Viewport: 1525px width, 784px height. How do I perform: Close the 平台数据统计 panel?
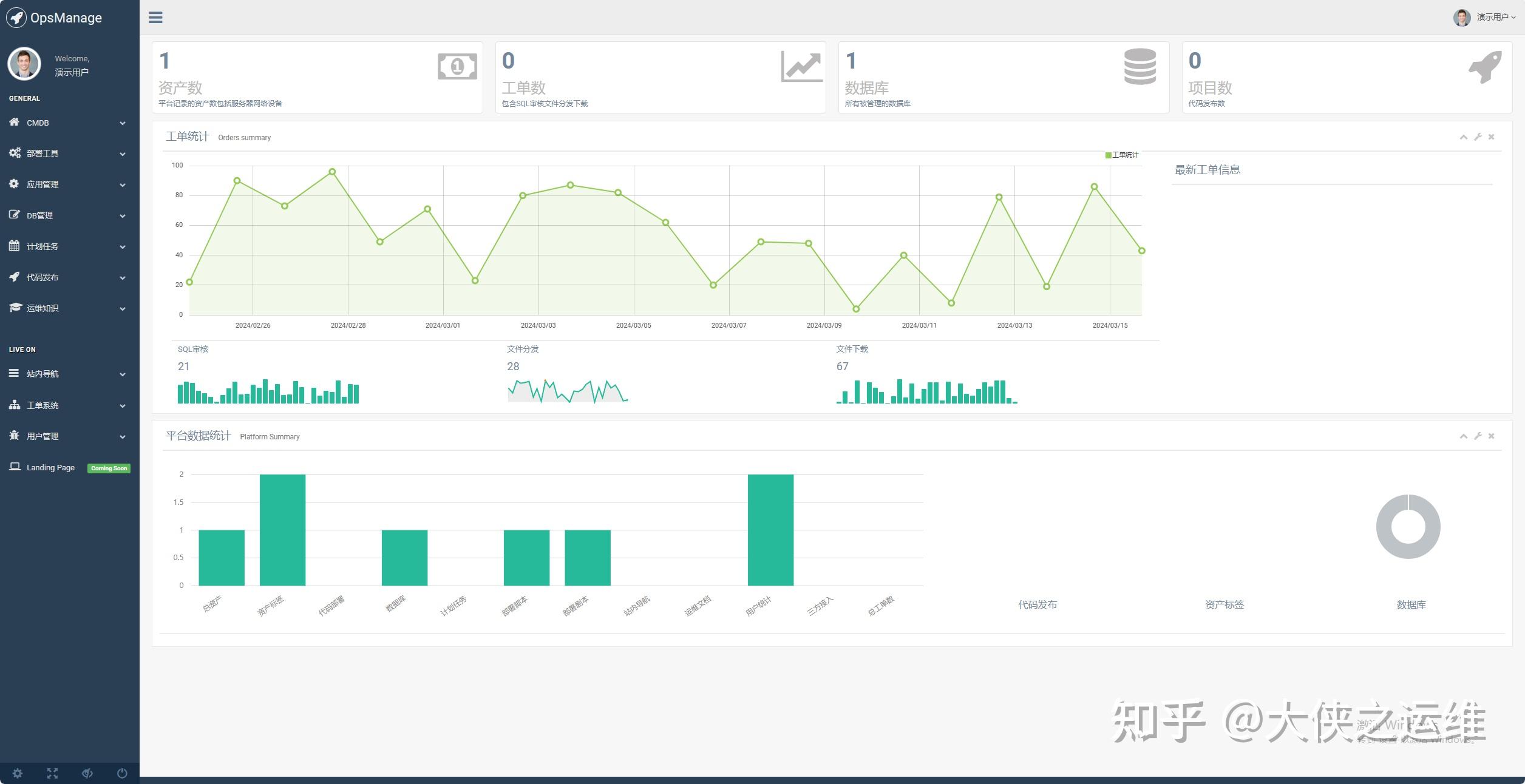[x=1491, y=436]
